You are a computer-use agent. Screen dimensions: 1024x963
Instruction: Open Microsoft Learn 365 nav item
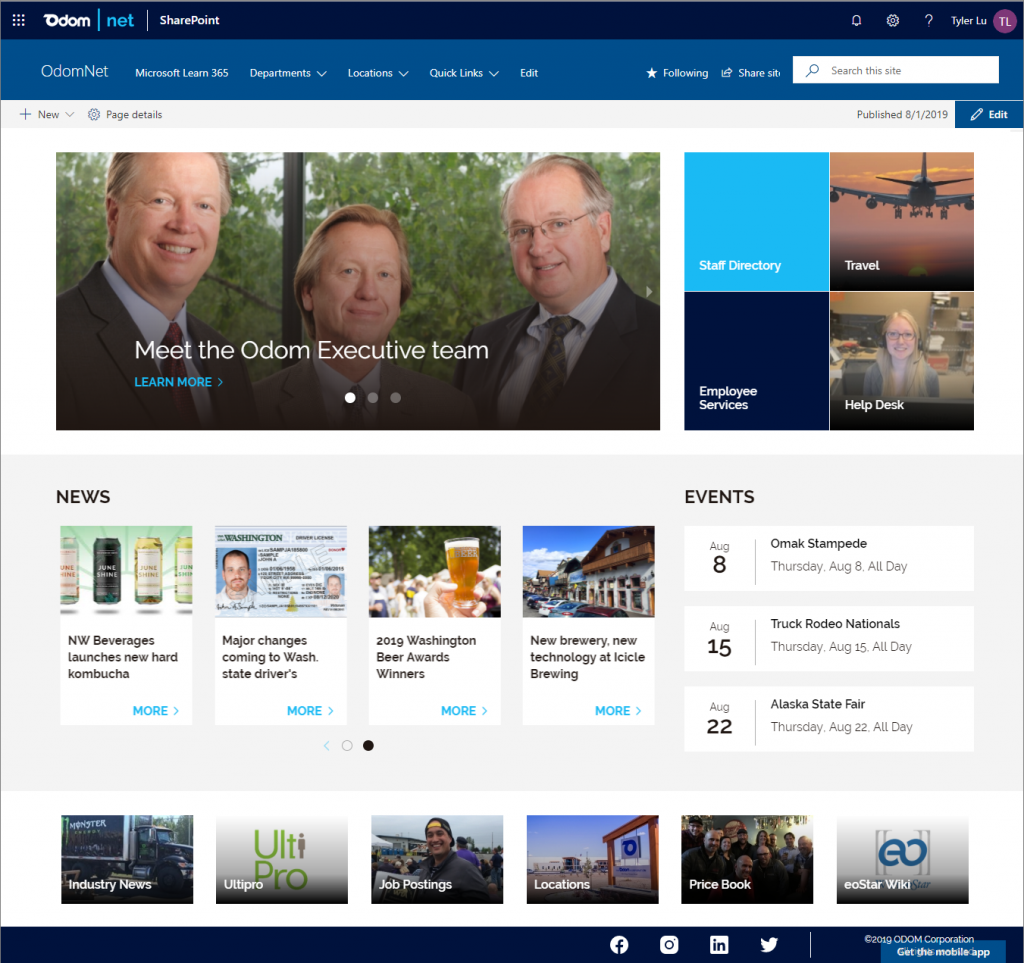182,73
